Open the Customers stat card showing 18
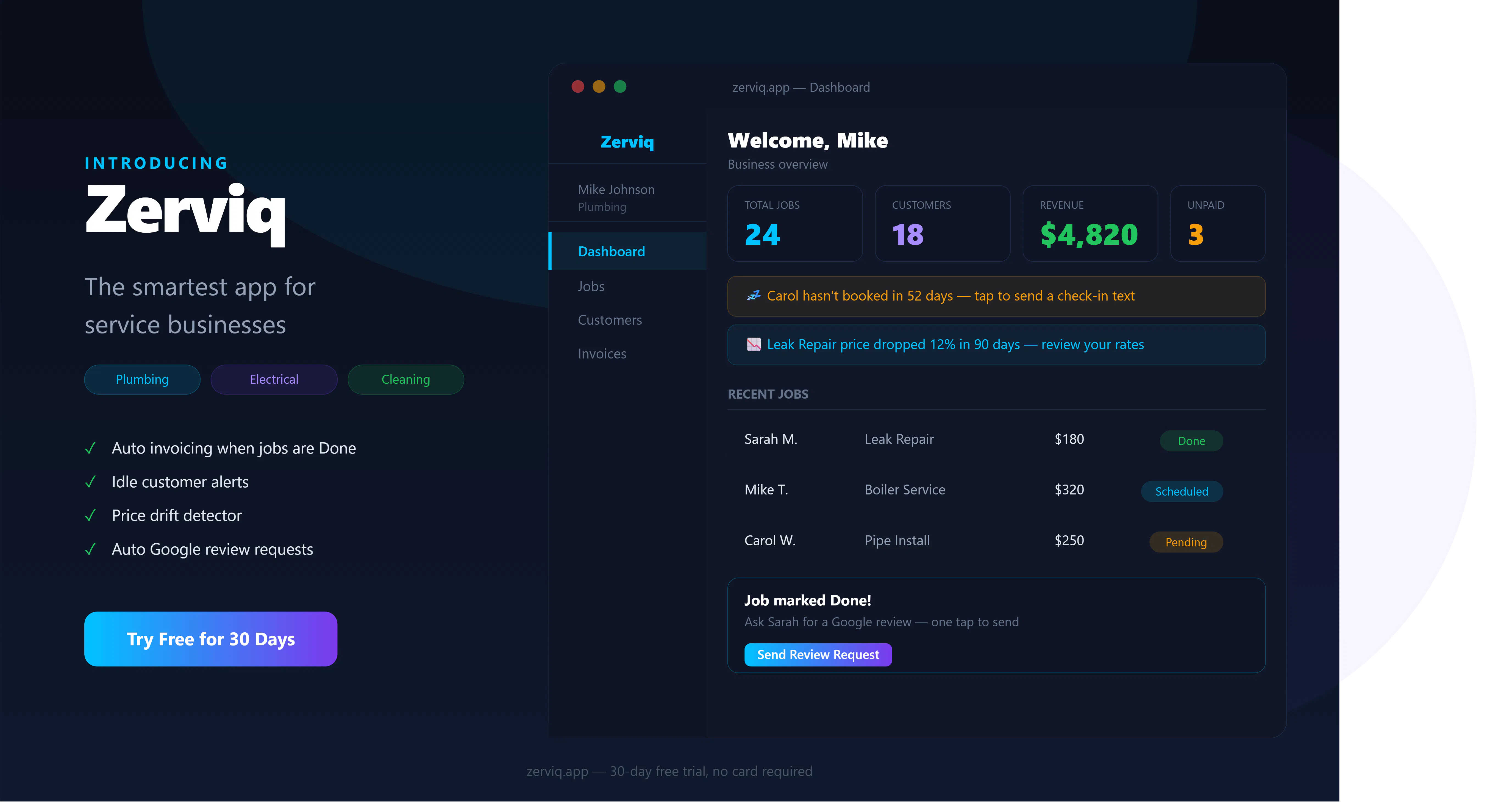This screenshot has height=812, width=1487. [943, 223]
